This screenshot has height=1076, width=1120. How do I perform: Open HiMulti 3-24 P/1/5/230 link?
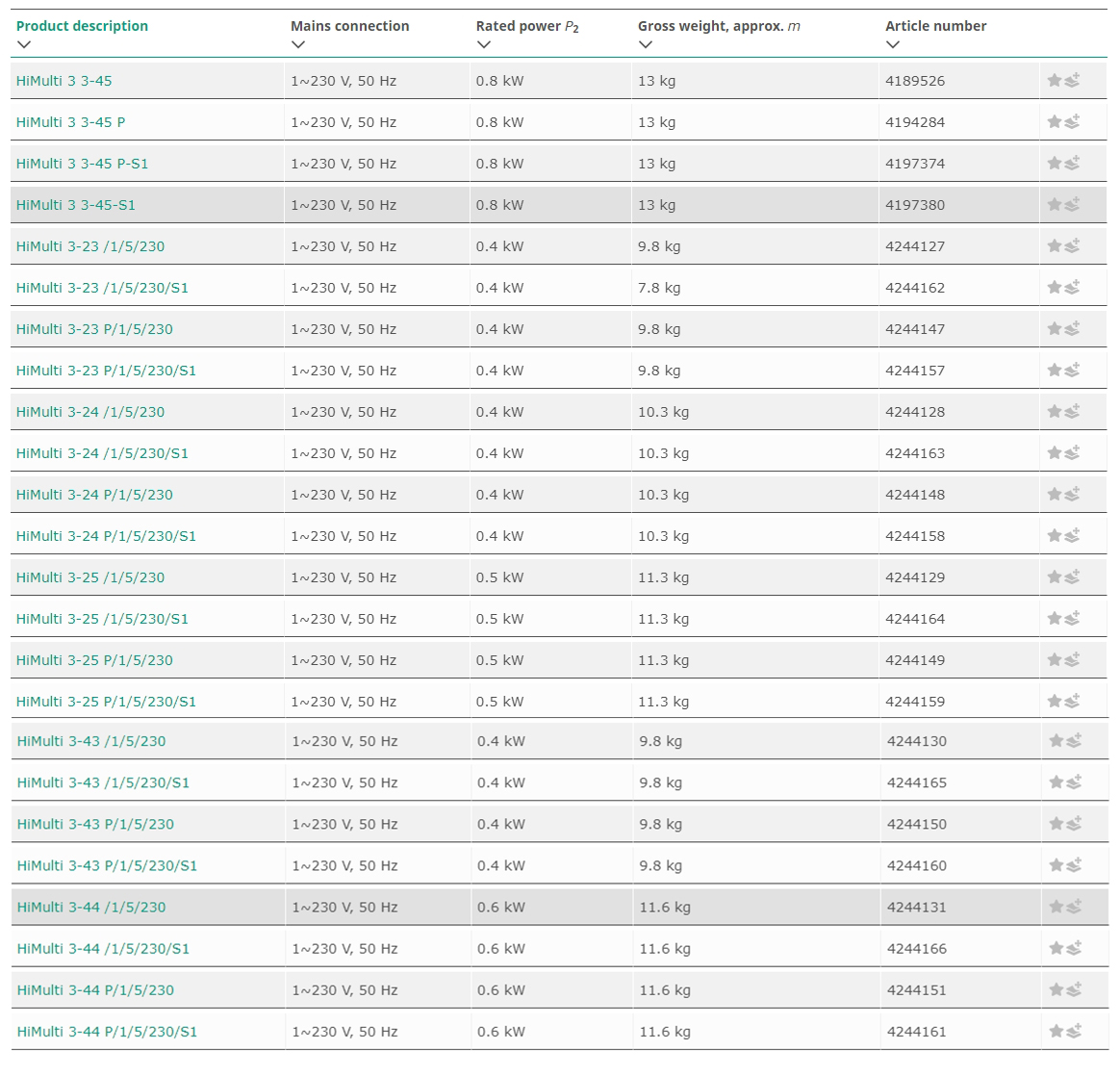tap(94, 496)
